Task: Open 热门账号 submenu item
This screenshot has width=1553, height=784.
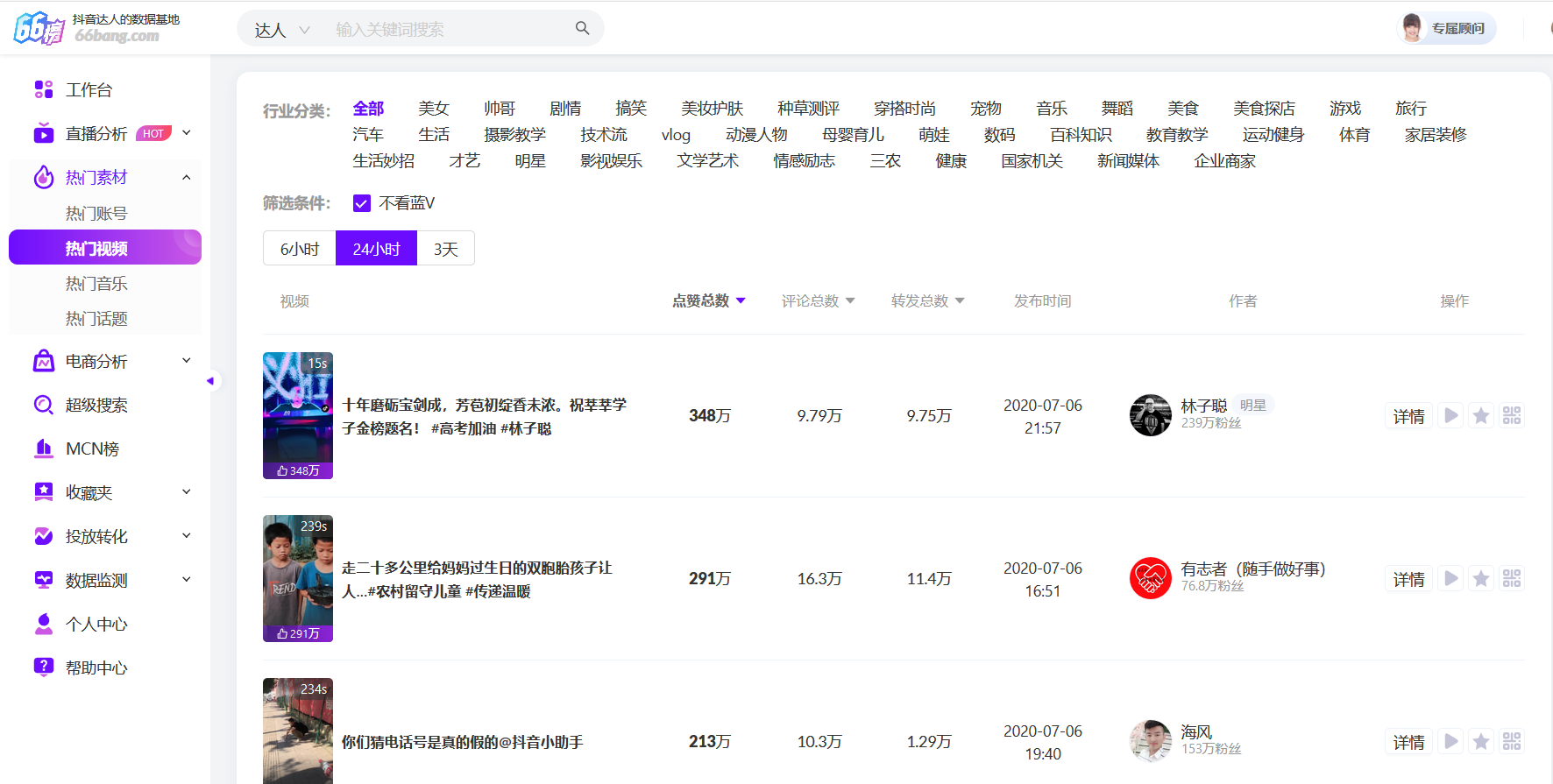Action: click(96, 214)
